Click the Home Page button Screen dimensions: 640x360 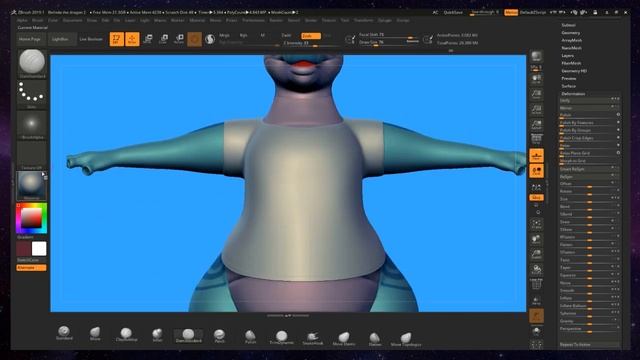30,39
